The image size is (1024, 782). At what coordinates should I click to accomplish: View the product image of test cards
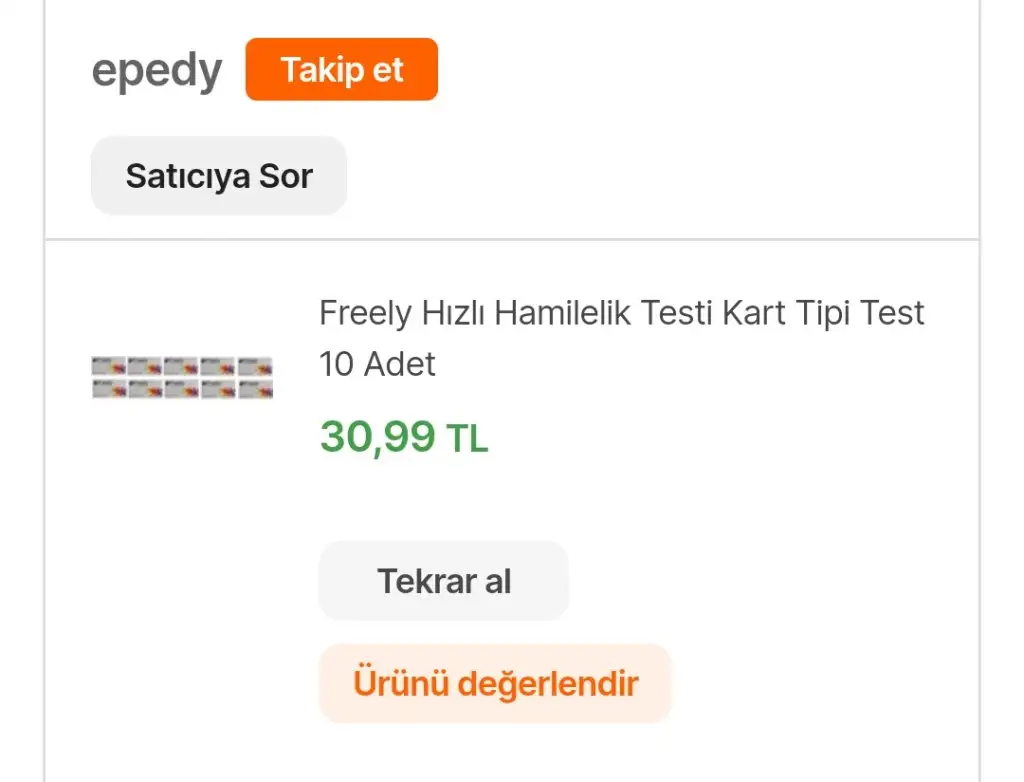tap(182, 377)
